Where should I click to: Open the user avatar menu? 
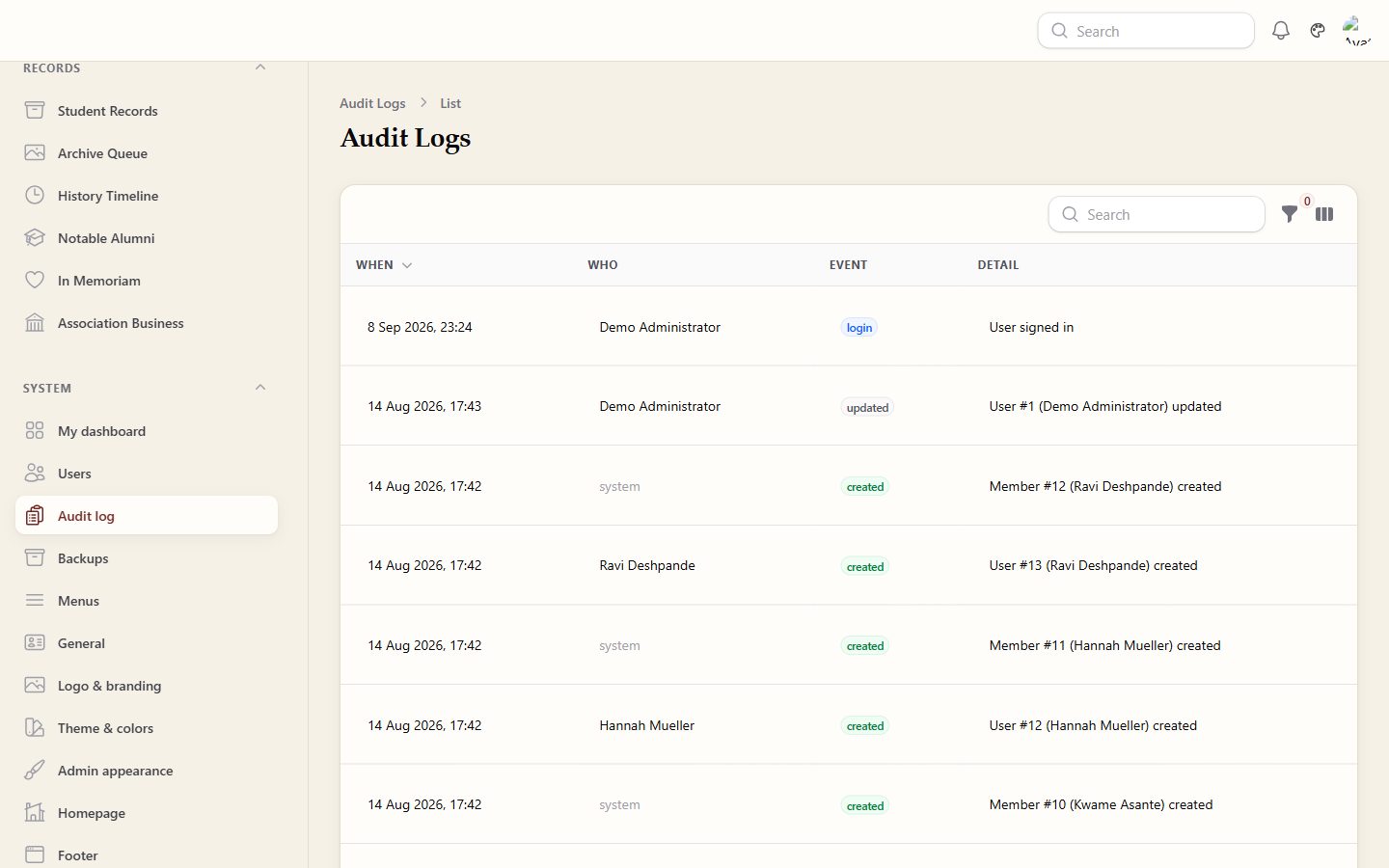point(1357,31)
